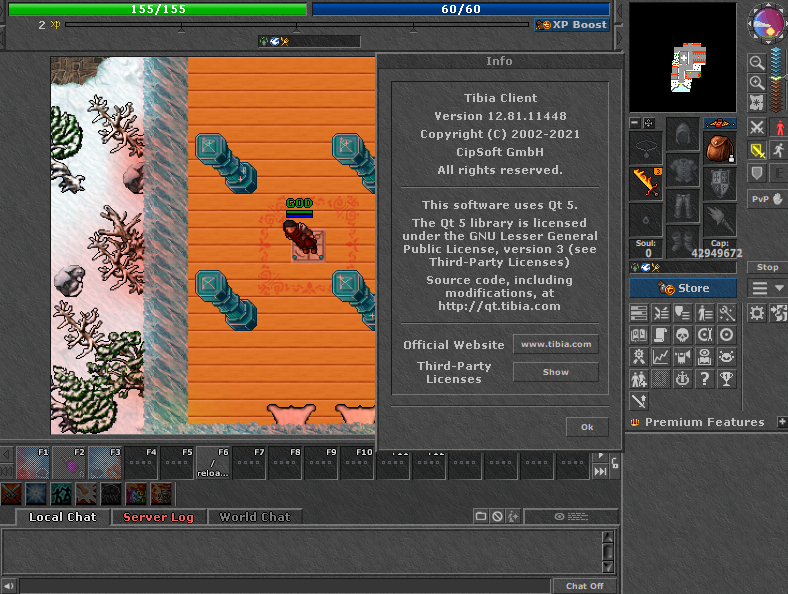Viewport: 788px width, 594px height.
Task: Toggle the PvP secure mode
Action: (767, 200)
